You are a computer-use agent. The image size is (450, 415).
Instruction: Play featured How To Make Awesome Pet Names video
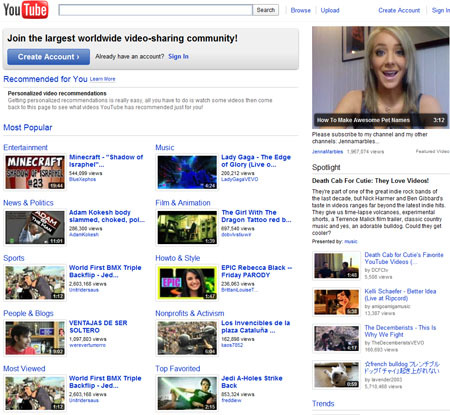point(380,77)
